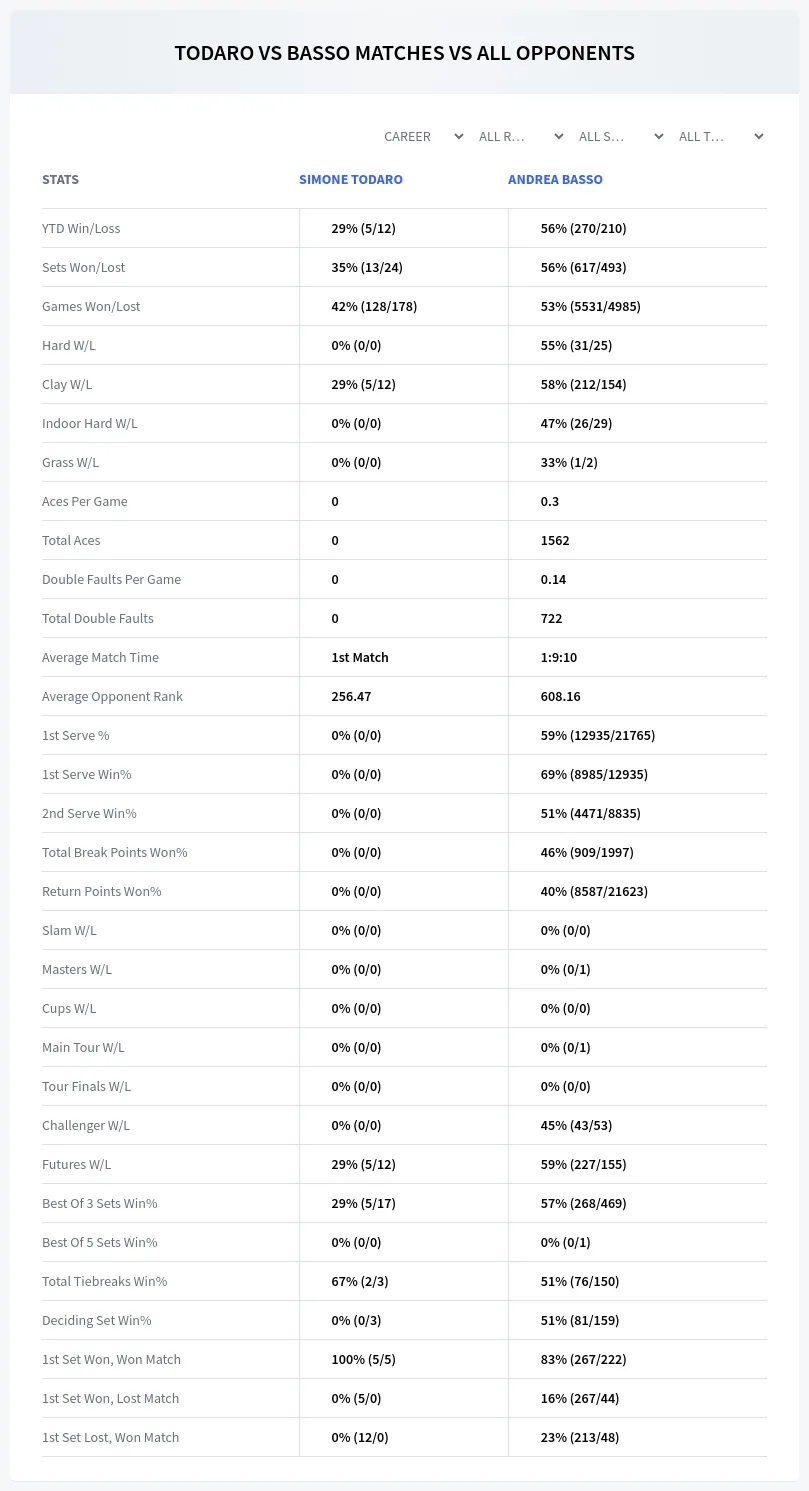Select Todaro's Average Opponent Rank 256.47
809x1491 pixels.
(351, 696)
